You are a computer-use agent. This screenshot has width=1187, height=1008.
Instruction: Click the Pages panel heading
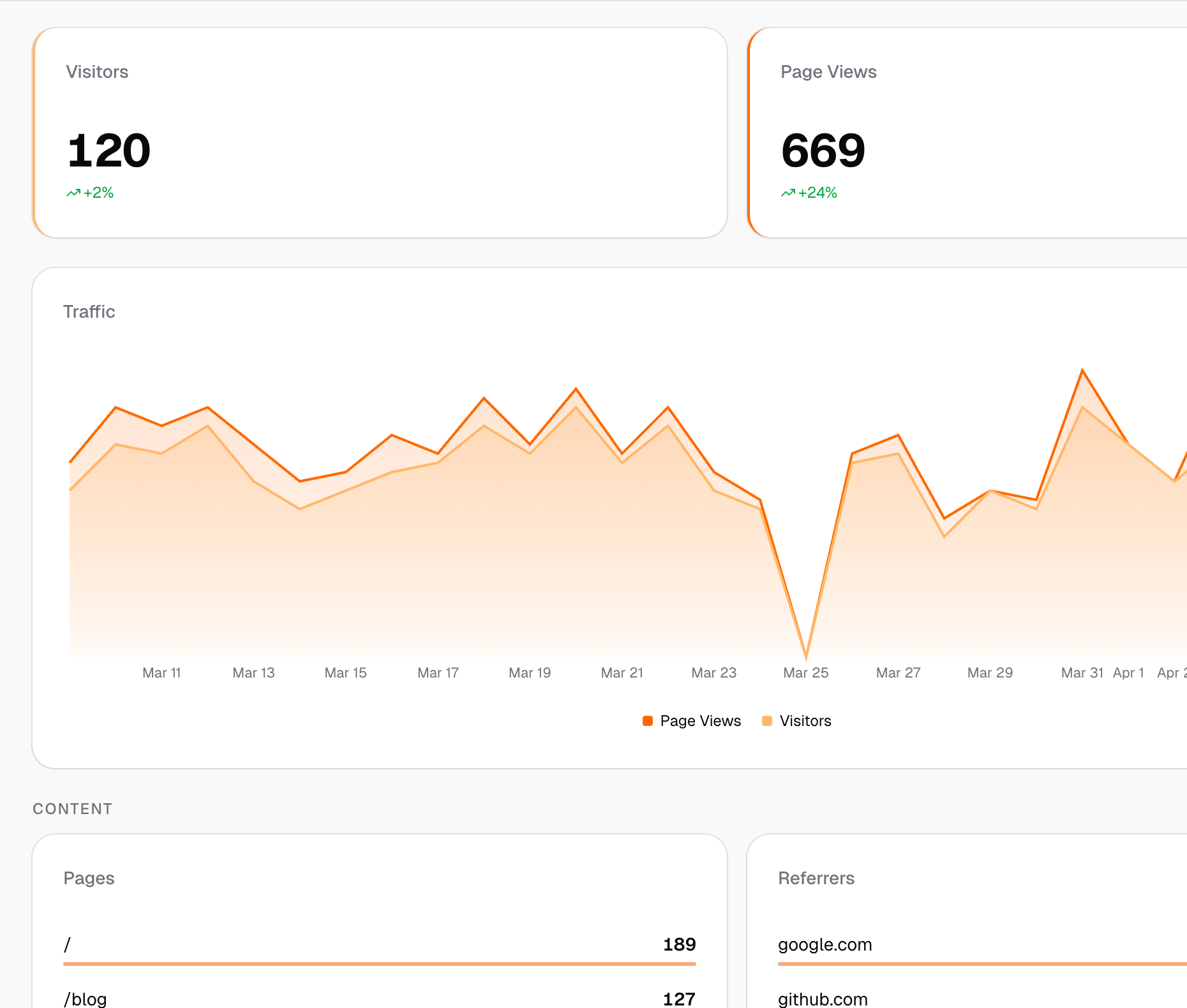pos(89,878)
